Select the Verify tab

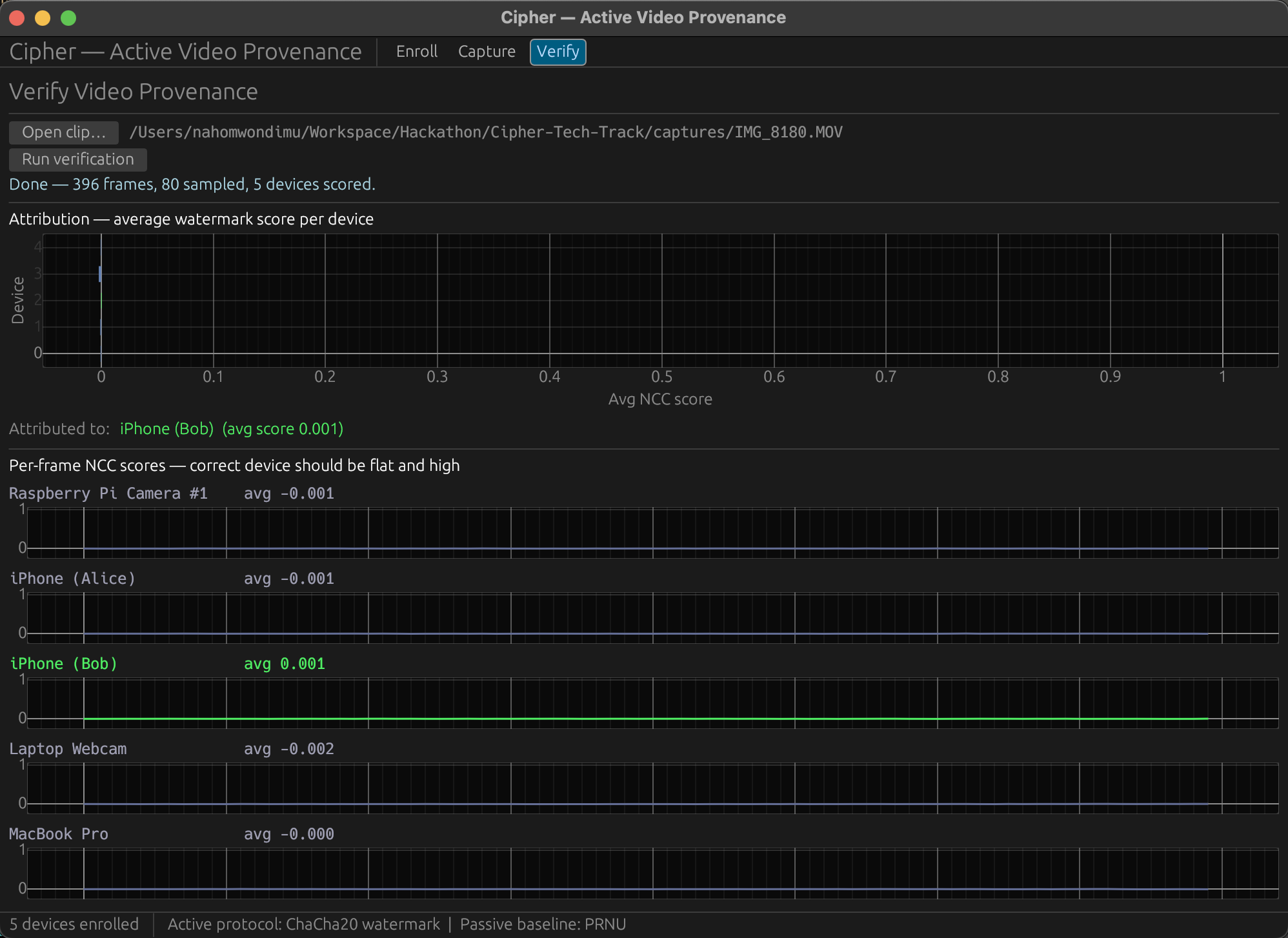point(558,52)
